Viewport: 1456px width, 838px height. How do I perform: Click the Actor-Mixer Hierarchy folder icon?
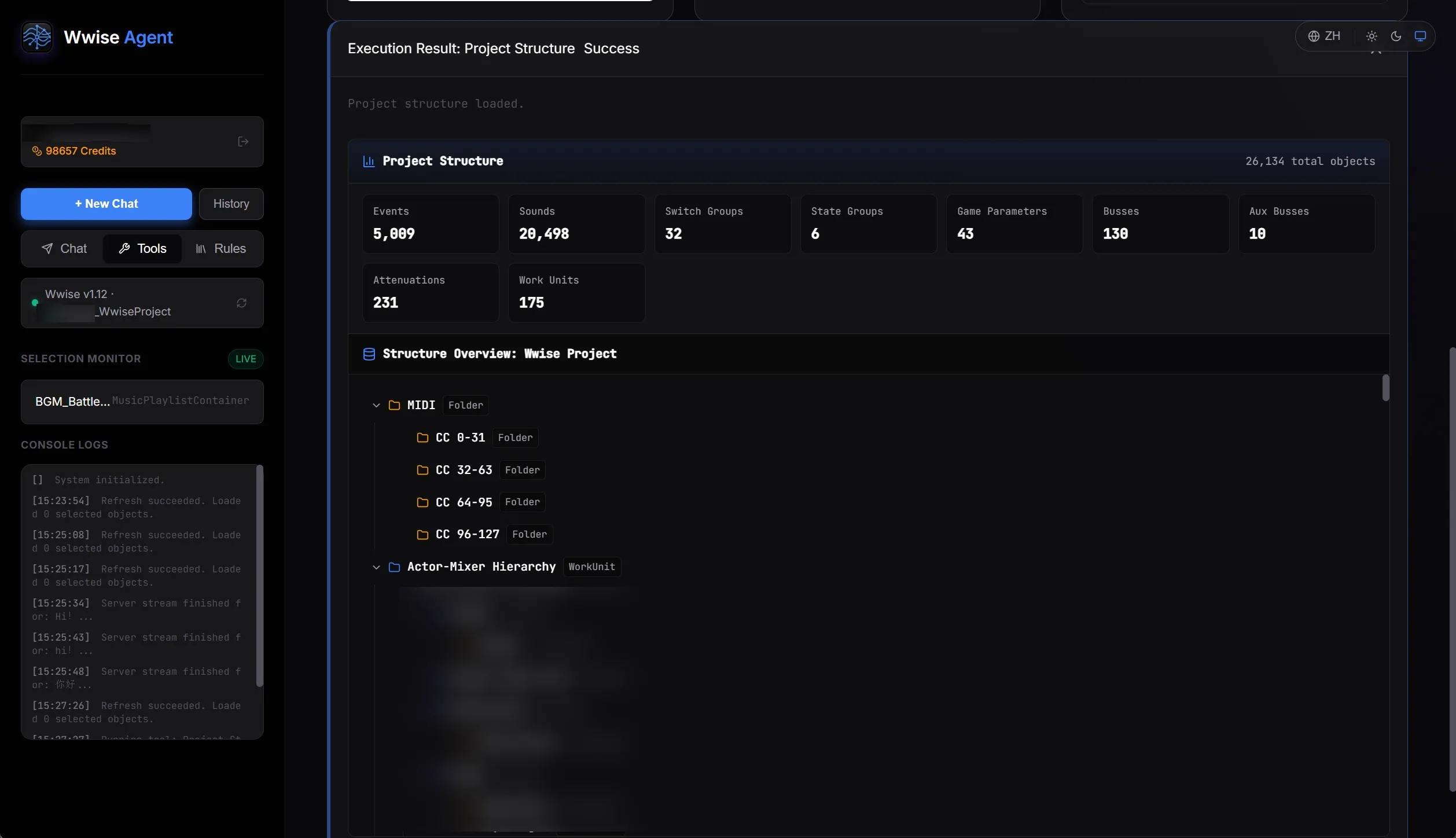tap(394, 567)
